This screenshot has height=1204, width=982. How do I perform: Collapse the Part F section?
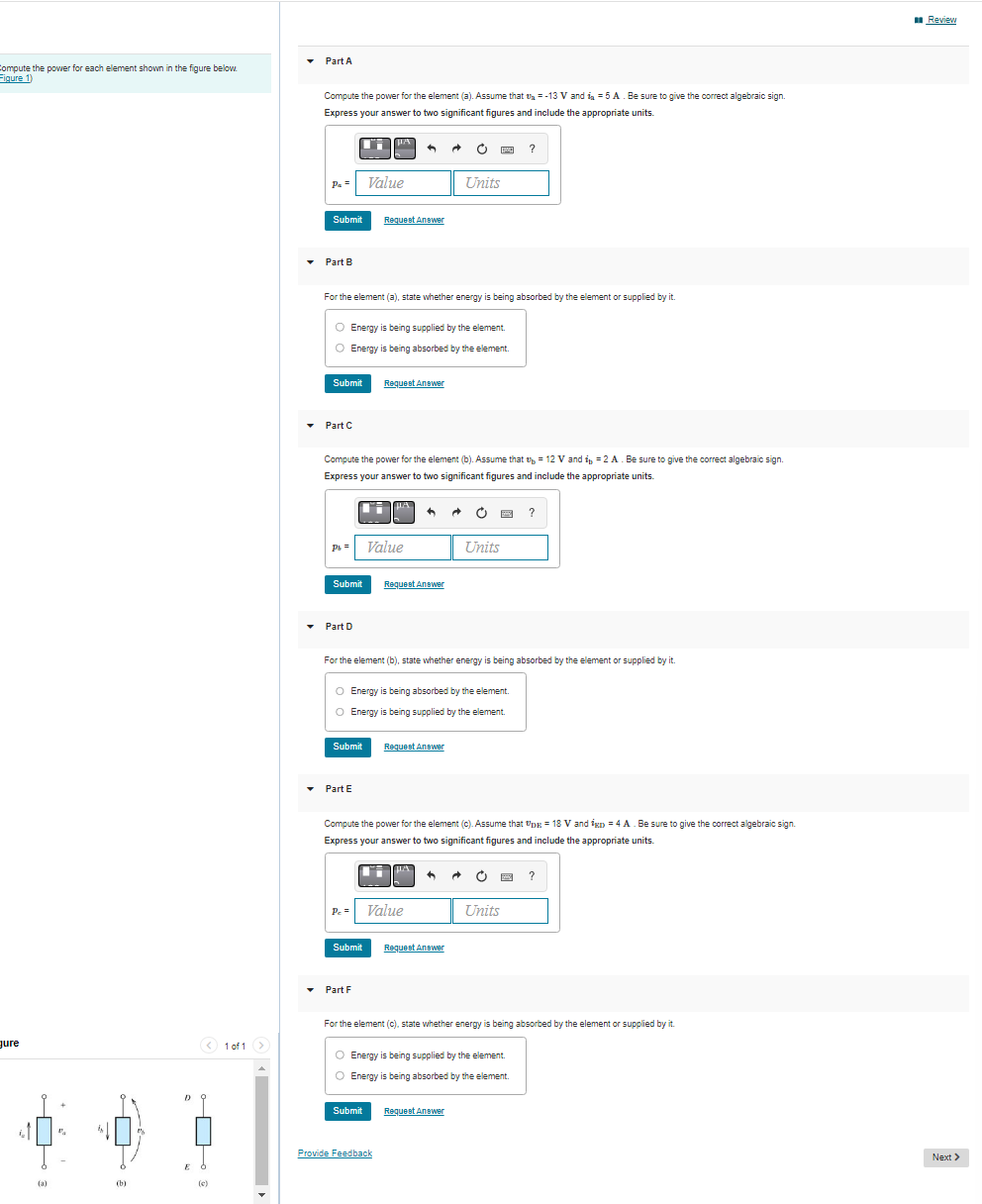pyautogui.click(x=310, y=989)
